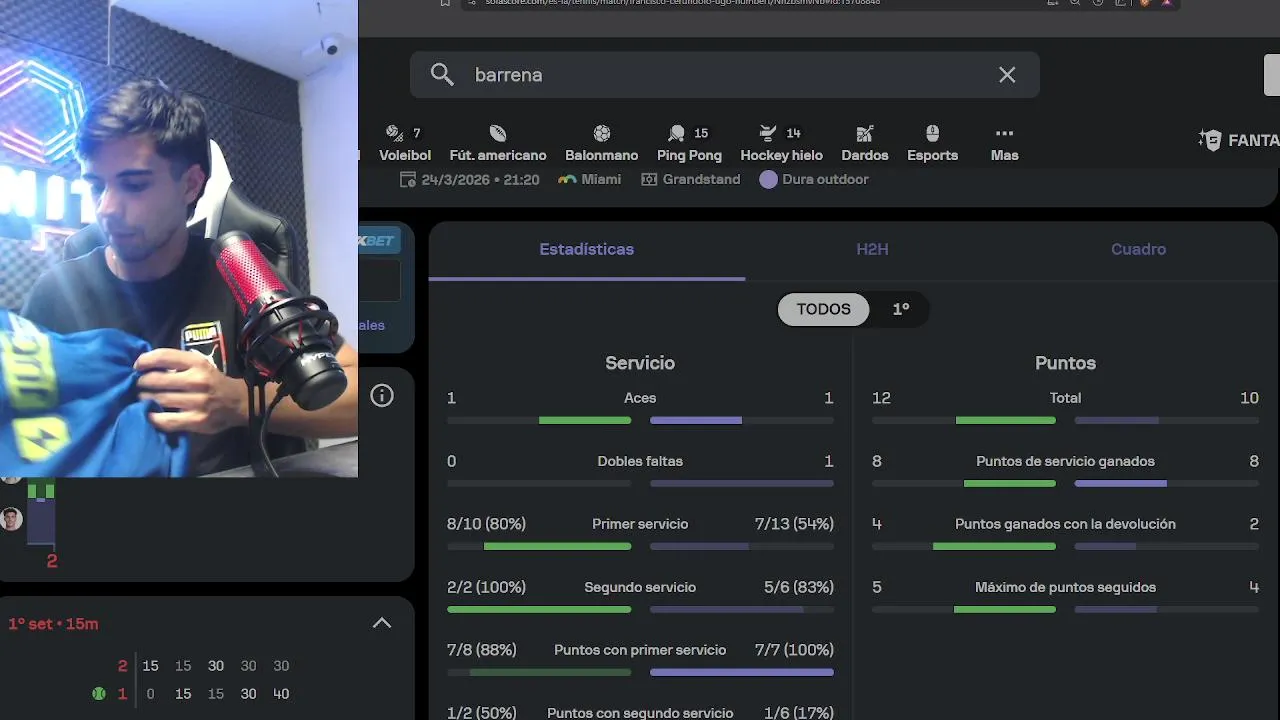Open the Hockey hielo sport section
Screen dimensions: 1280x720
click(x=781, y=144)
